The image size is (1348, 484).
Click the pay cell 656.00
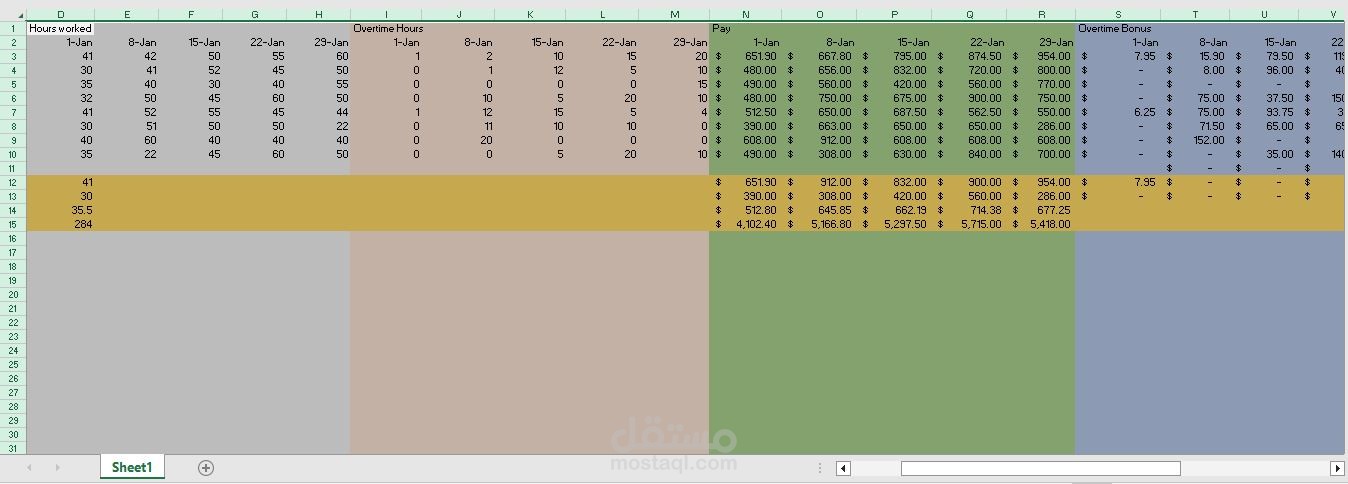click(820, 70)
